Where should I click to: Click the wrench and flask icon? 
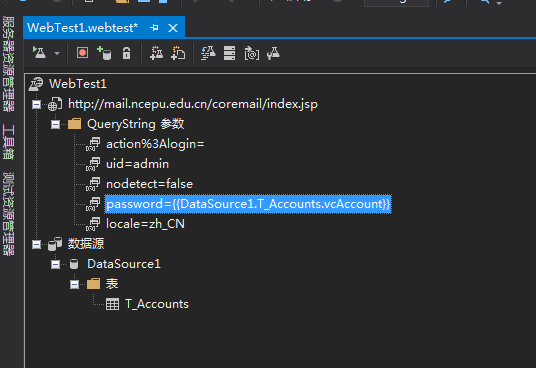(273, 53)
